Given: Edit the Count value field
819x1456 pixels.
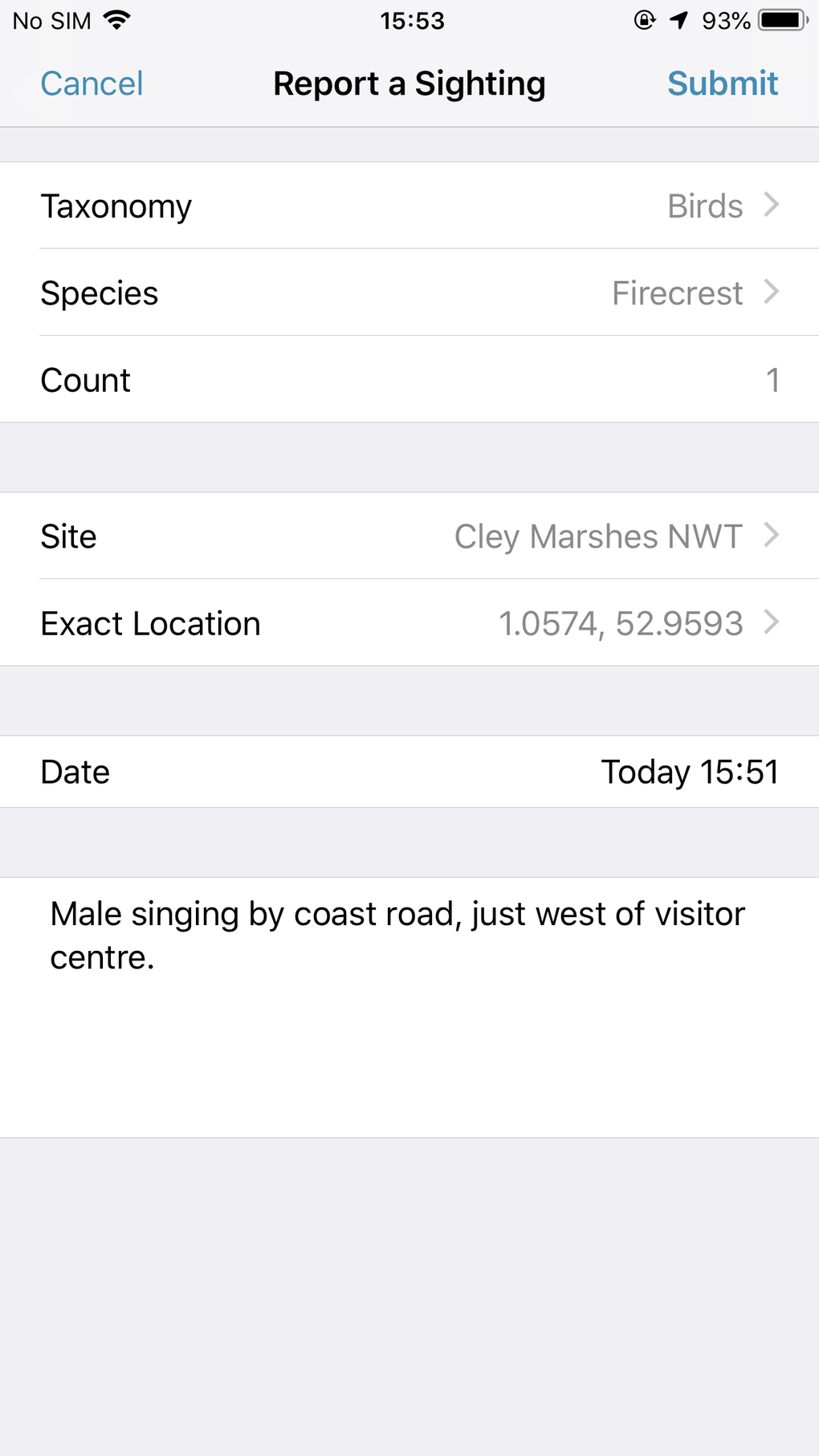Looking at the screenshot, I should (772, 380).
